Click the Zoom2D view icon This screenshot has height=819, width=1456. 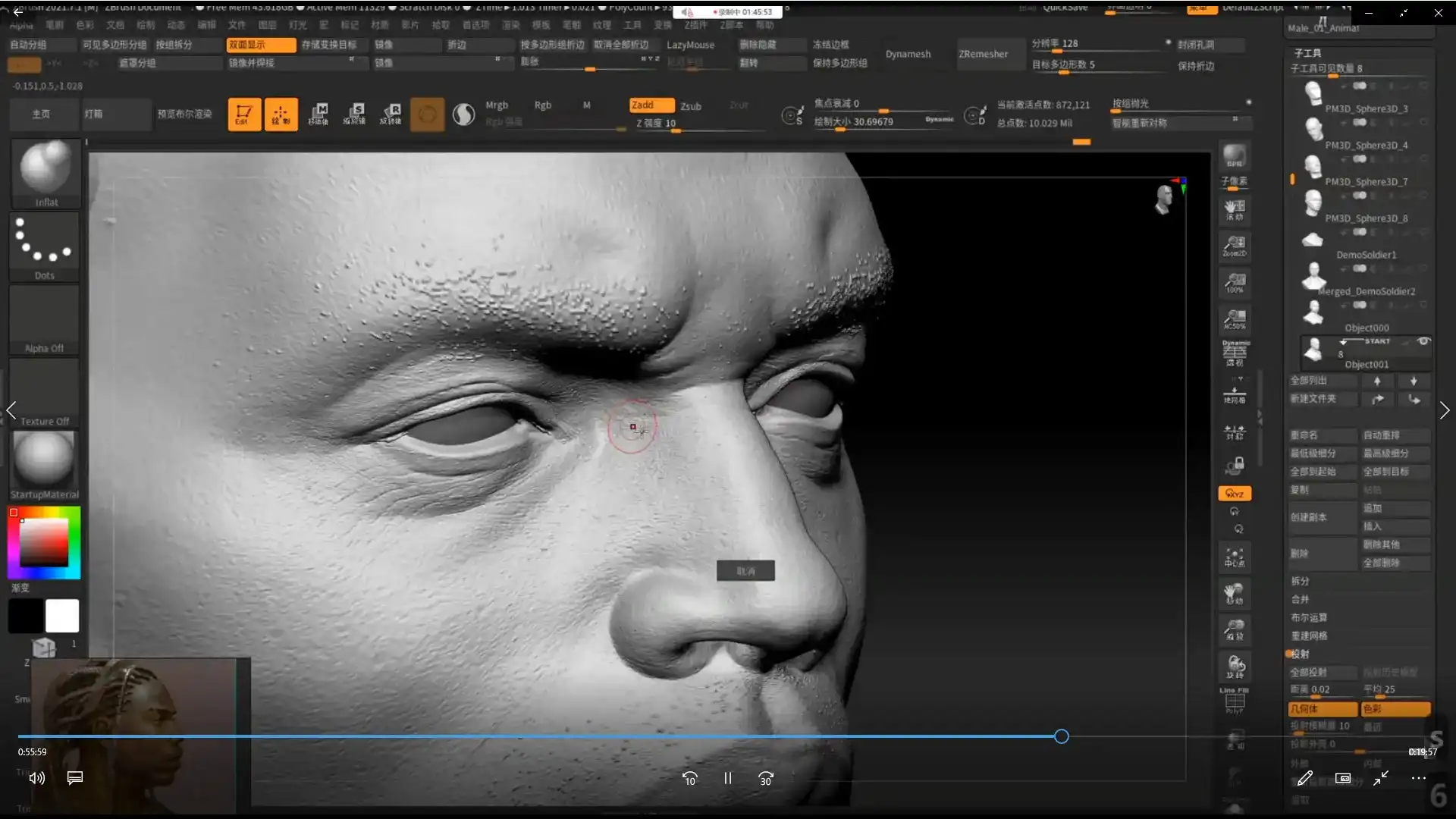(x=1235, y=246)
